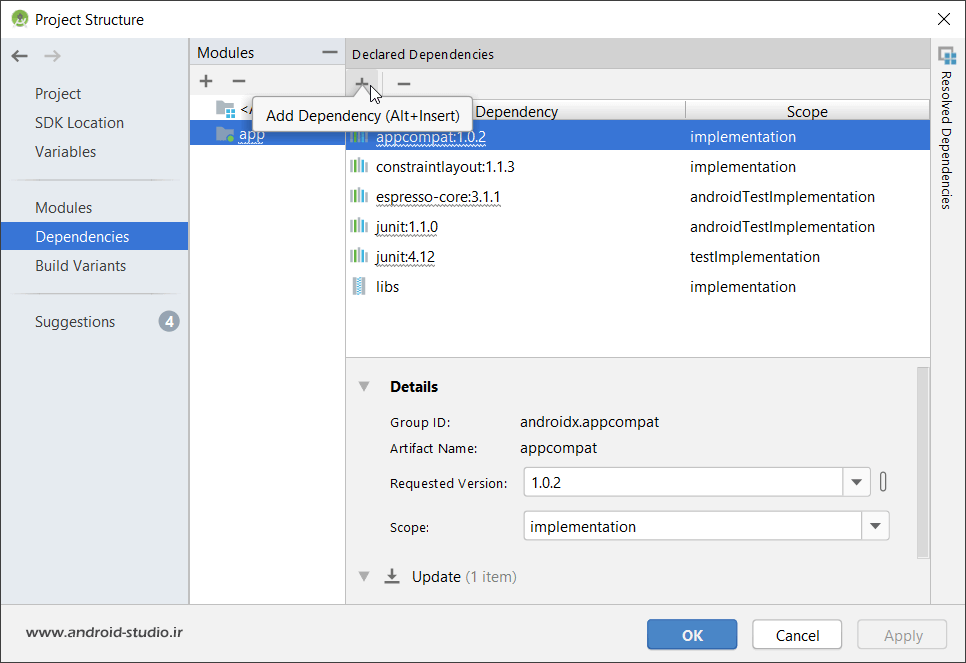Image resolution: width=966 pixels, height=663 pixels.
Task: Open the Project settings page
Action: tap(58, 94)
